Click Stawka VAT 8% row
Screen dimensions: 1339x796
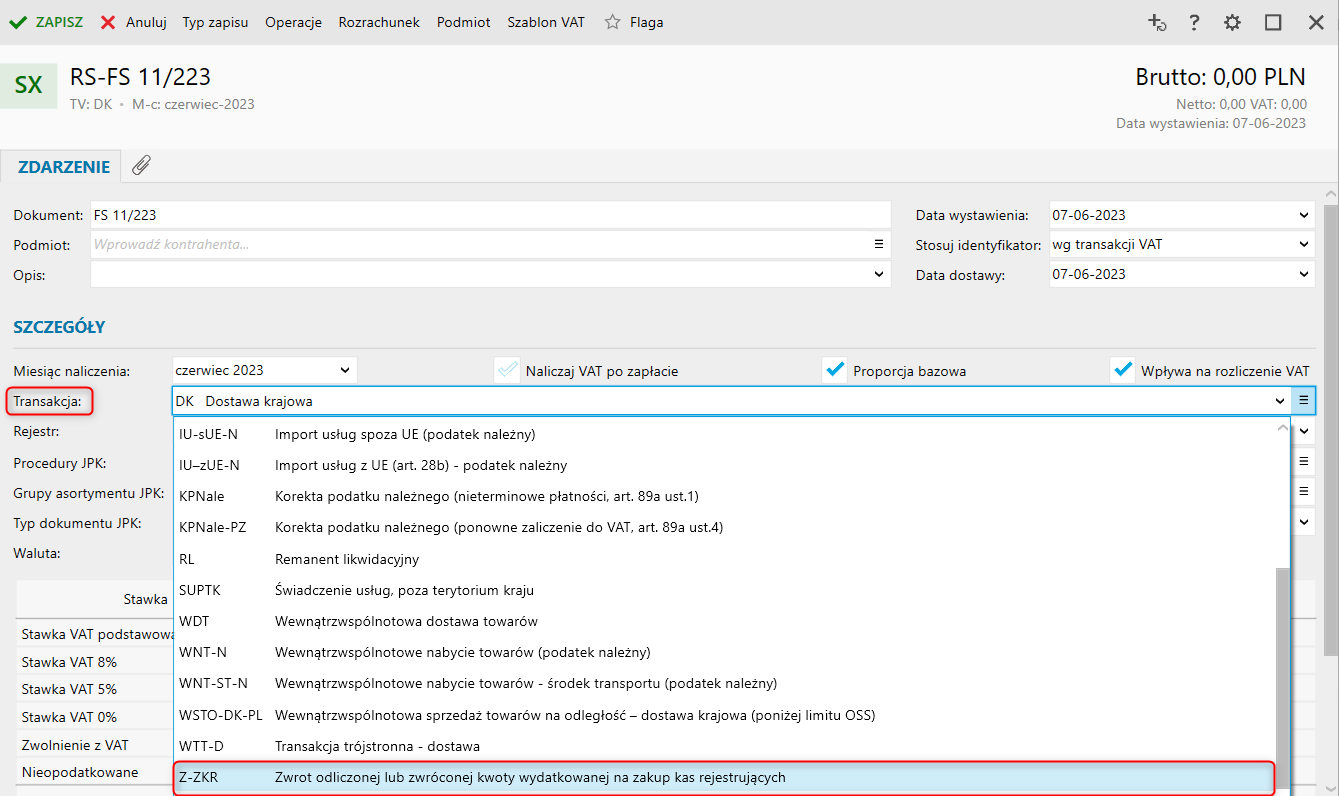point(97,662)
